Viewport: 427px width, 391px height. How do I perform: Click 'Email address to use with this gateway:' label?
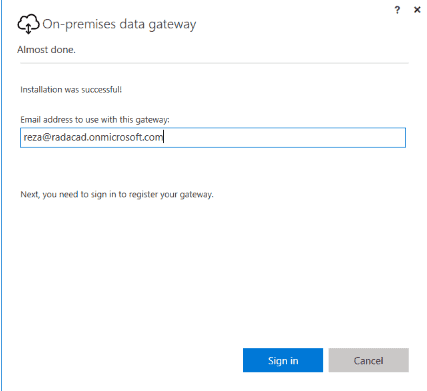(95, 120)
